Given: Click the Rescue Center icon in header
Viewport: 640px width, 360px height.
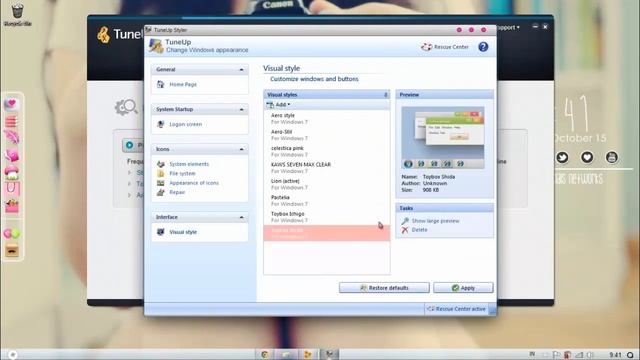Looking at the screenshot, I should pos(427,47).
